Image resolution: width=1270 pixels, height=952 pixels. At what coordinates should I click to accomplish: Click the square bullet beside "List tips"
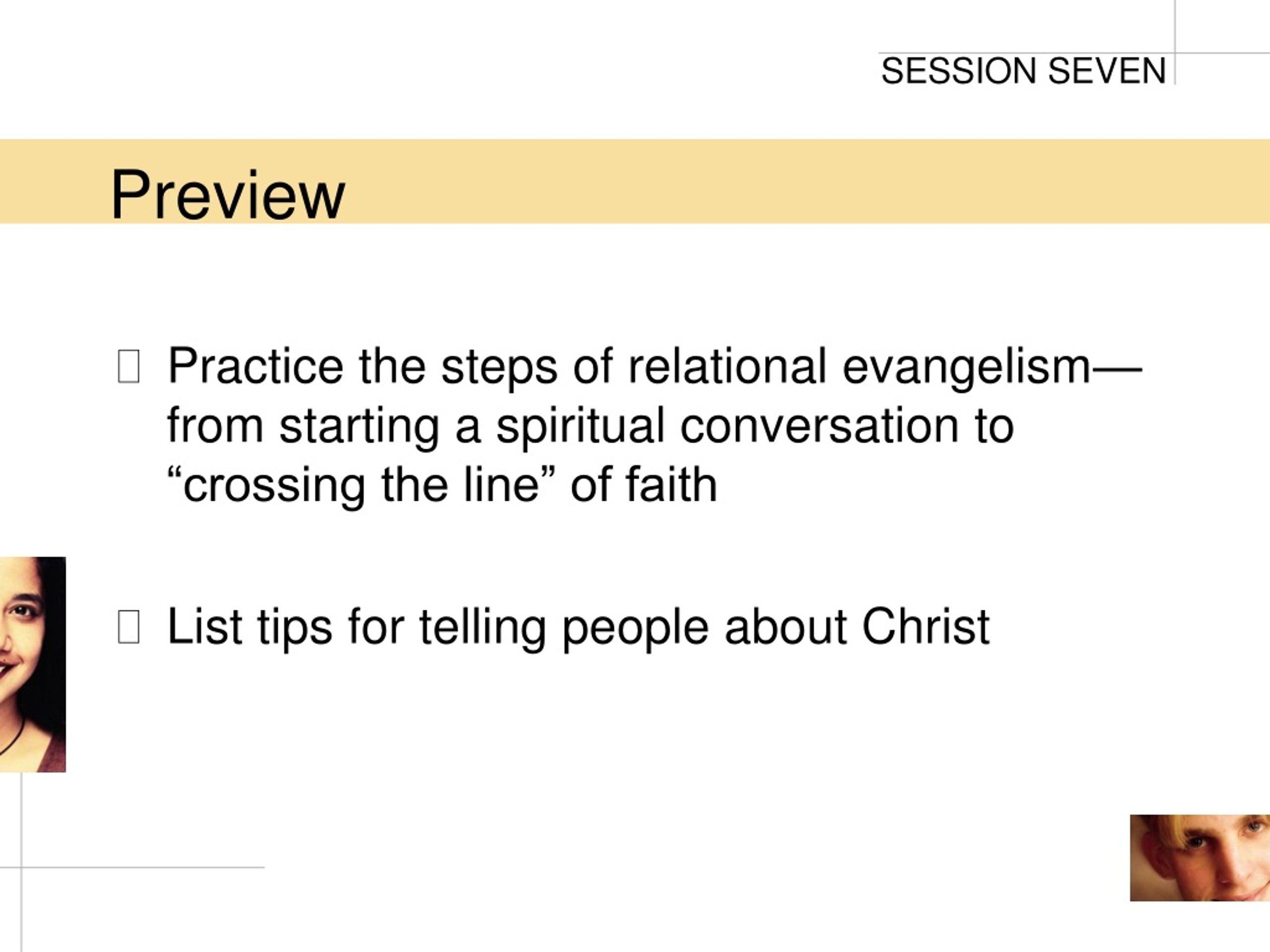pos(128,627)
